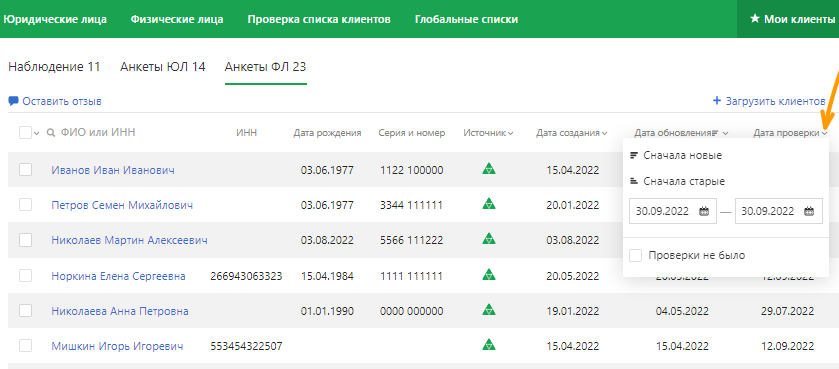Click the Сначала старые sort icon

point(634,181)
